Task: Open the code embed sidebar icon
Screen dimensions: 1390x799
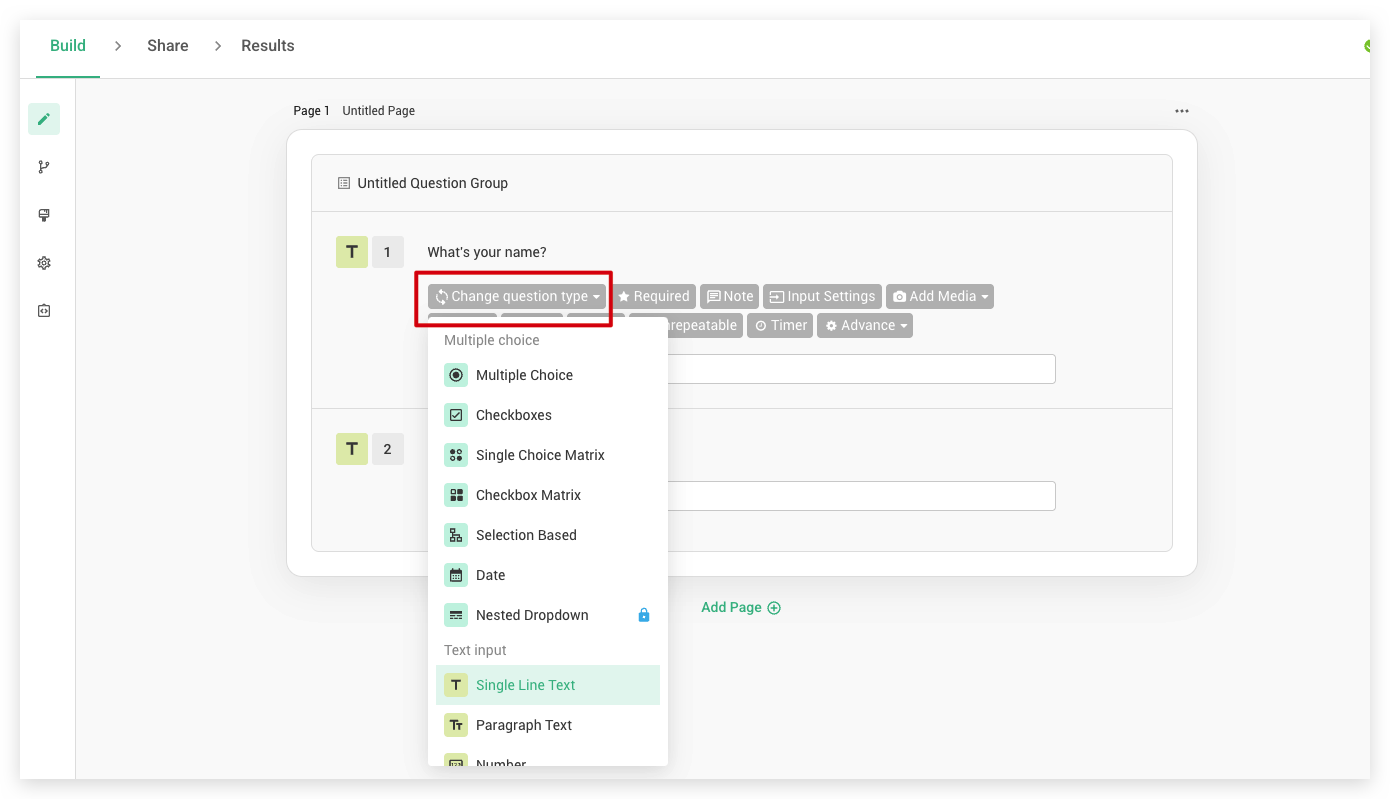Action: pyautogui.click(x=44, y=311)
